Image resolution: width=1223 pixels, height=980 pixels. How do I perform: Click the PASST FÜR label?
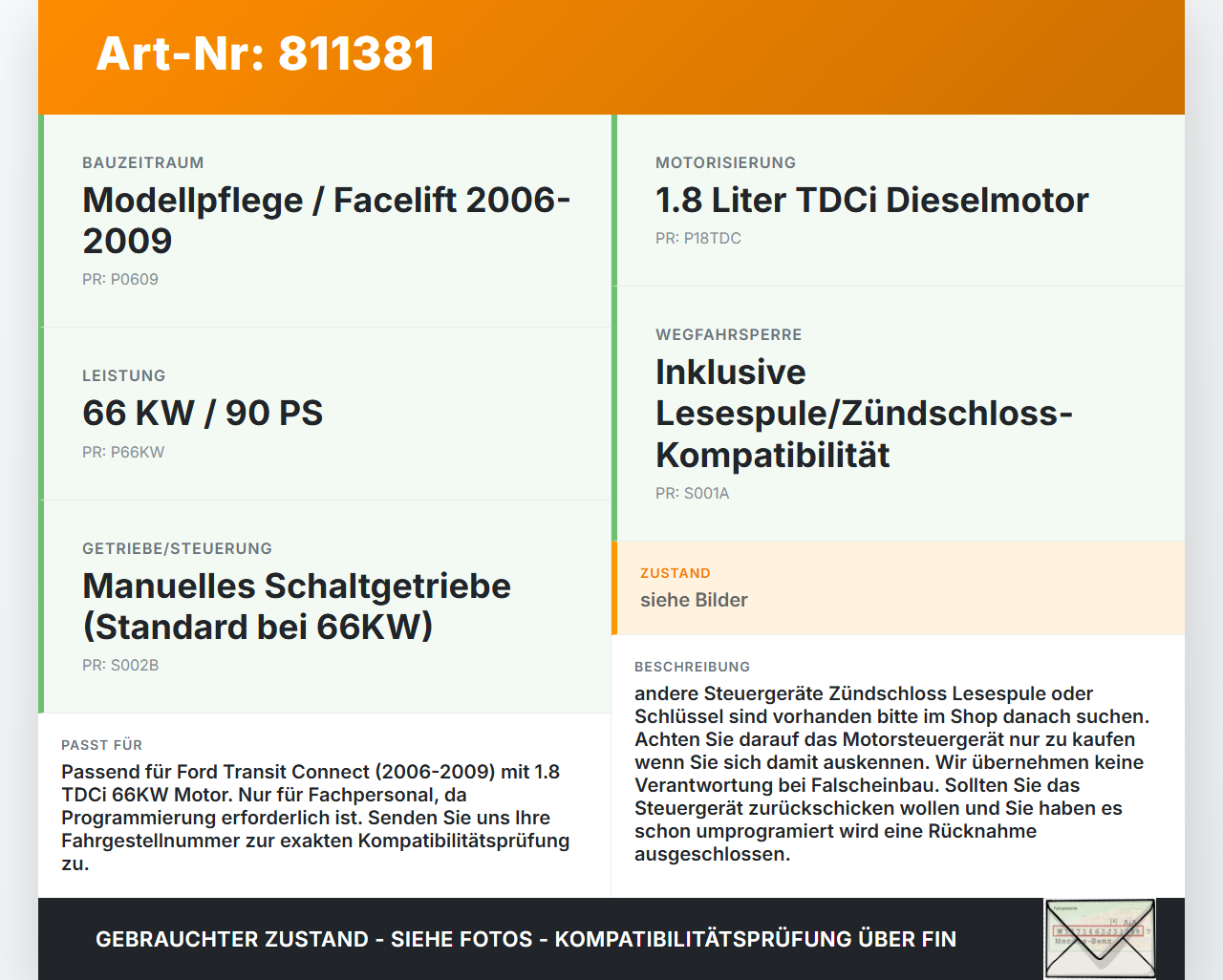(102, 745)
